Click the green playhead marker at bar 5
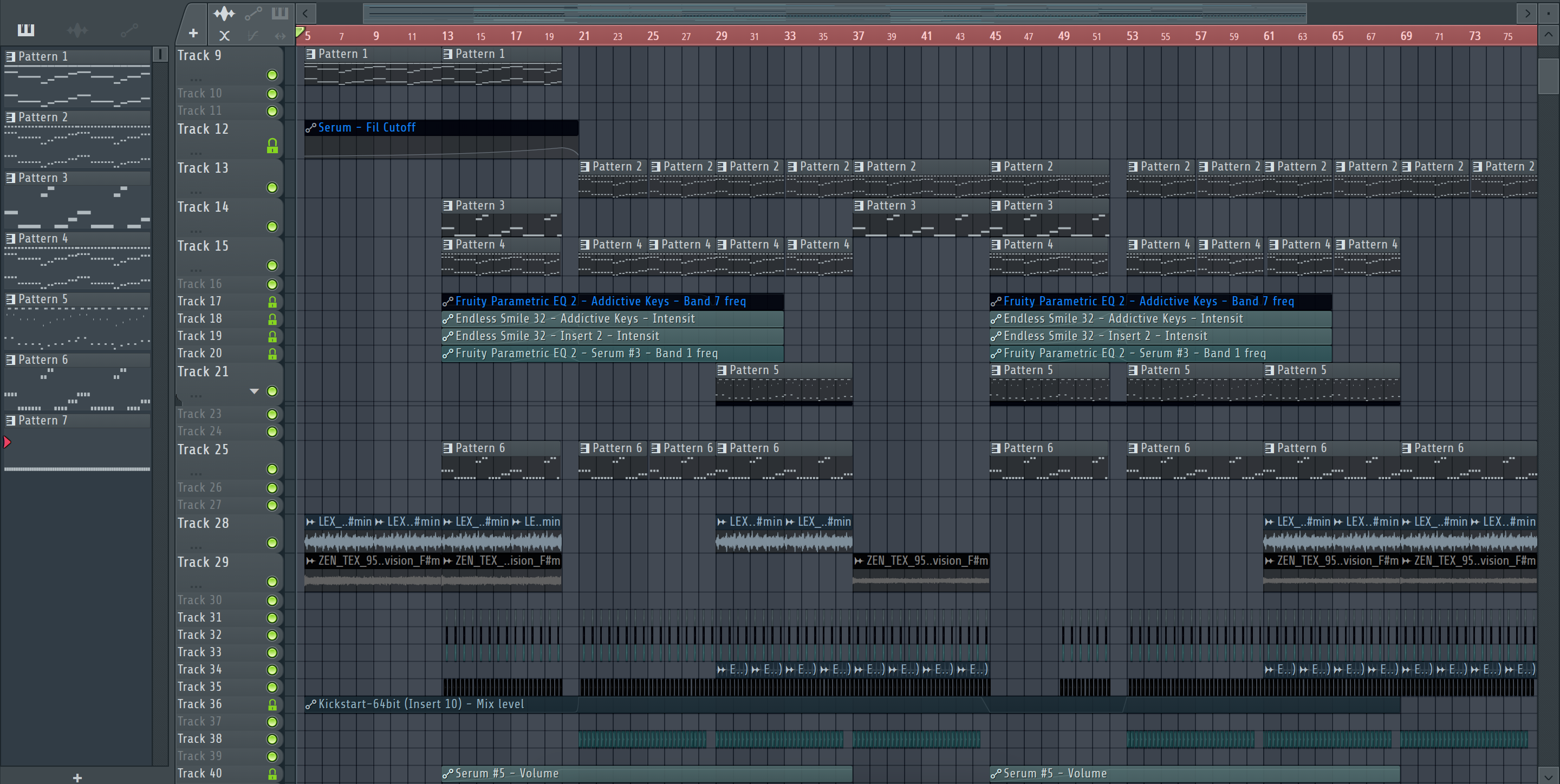The height and width of the screenshot is (784, 1560). (300, 32)
